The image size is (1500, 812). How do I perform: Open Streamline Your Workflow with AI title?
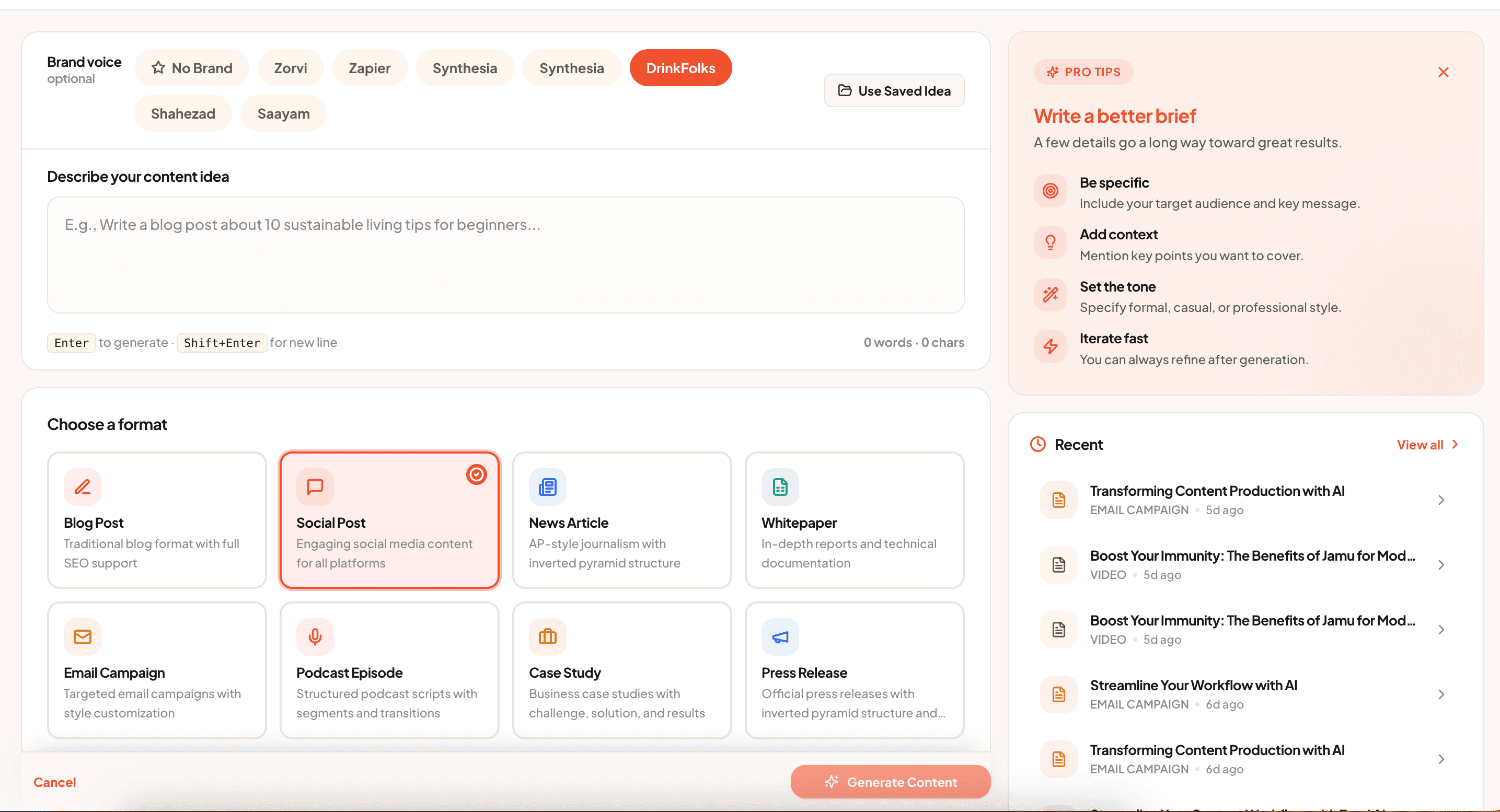[1193, 685]
